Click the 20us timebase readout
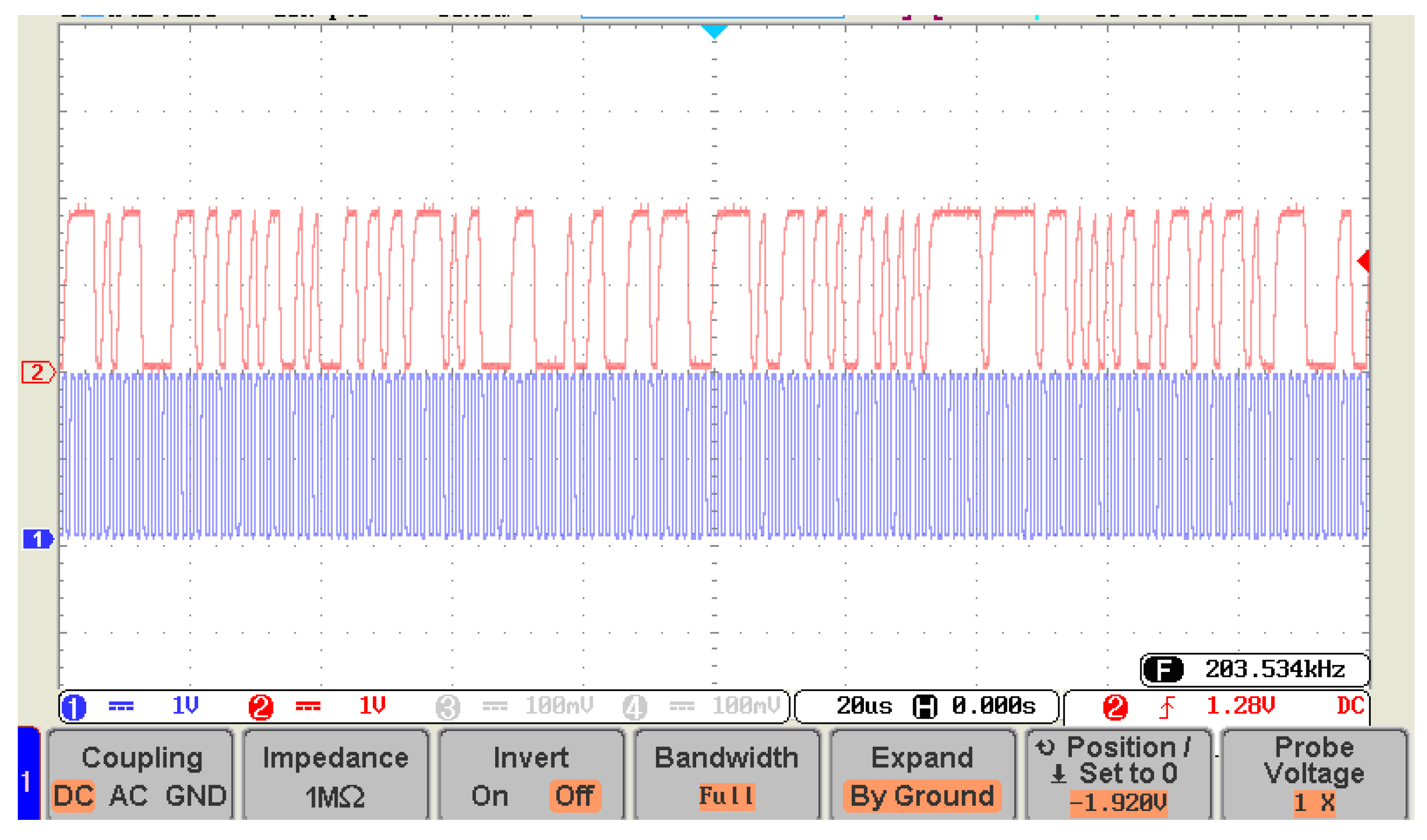 tap(864, 707)
